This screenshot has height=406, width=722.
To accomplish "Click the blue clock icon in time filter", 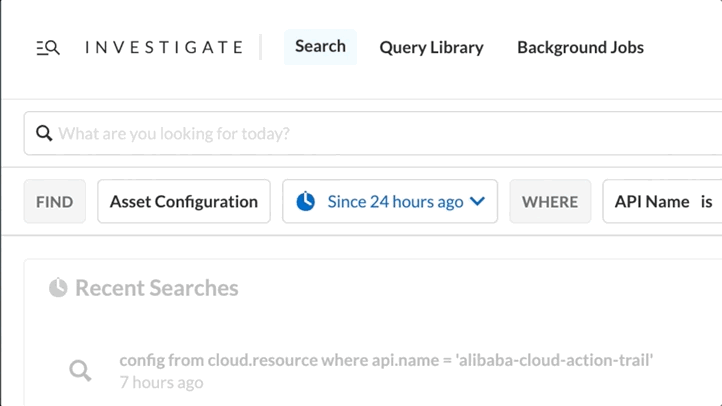I will pos(305,202).
